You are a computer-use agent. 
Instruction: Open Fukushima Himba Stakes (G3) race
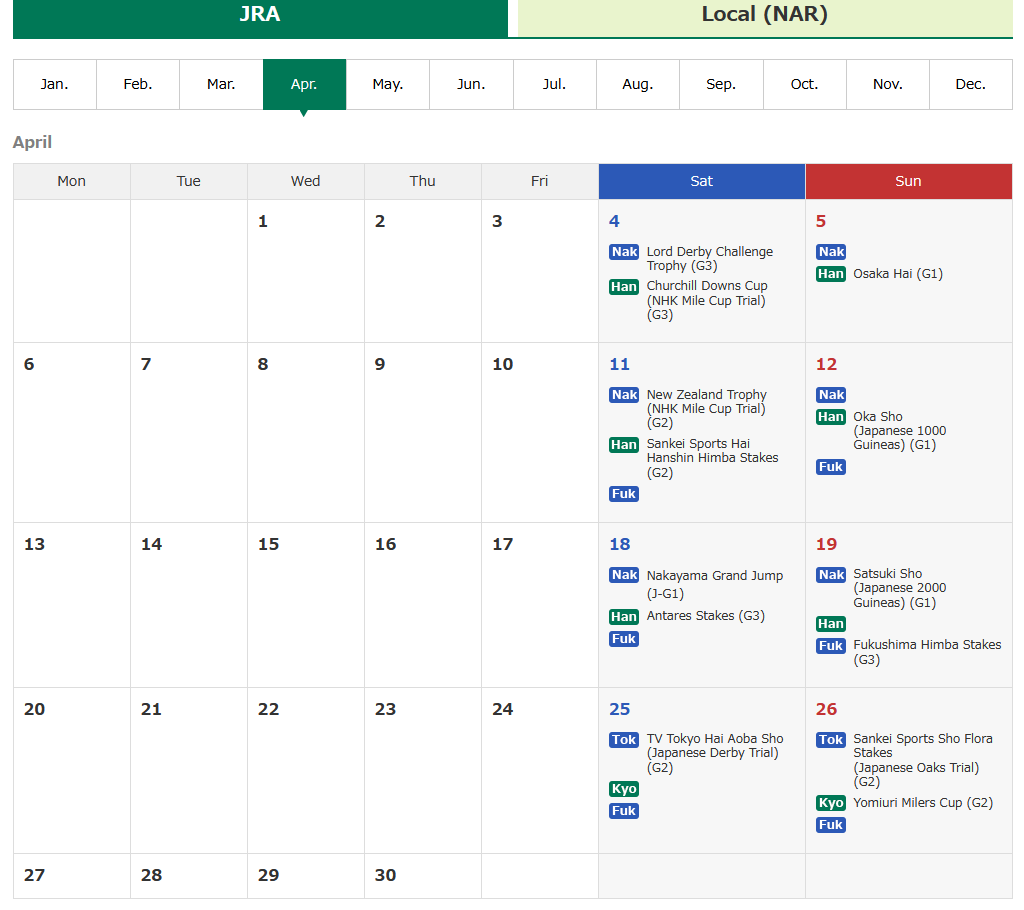(927, 653)
